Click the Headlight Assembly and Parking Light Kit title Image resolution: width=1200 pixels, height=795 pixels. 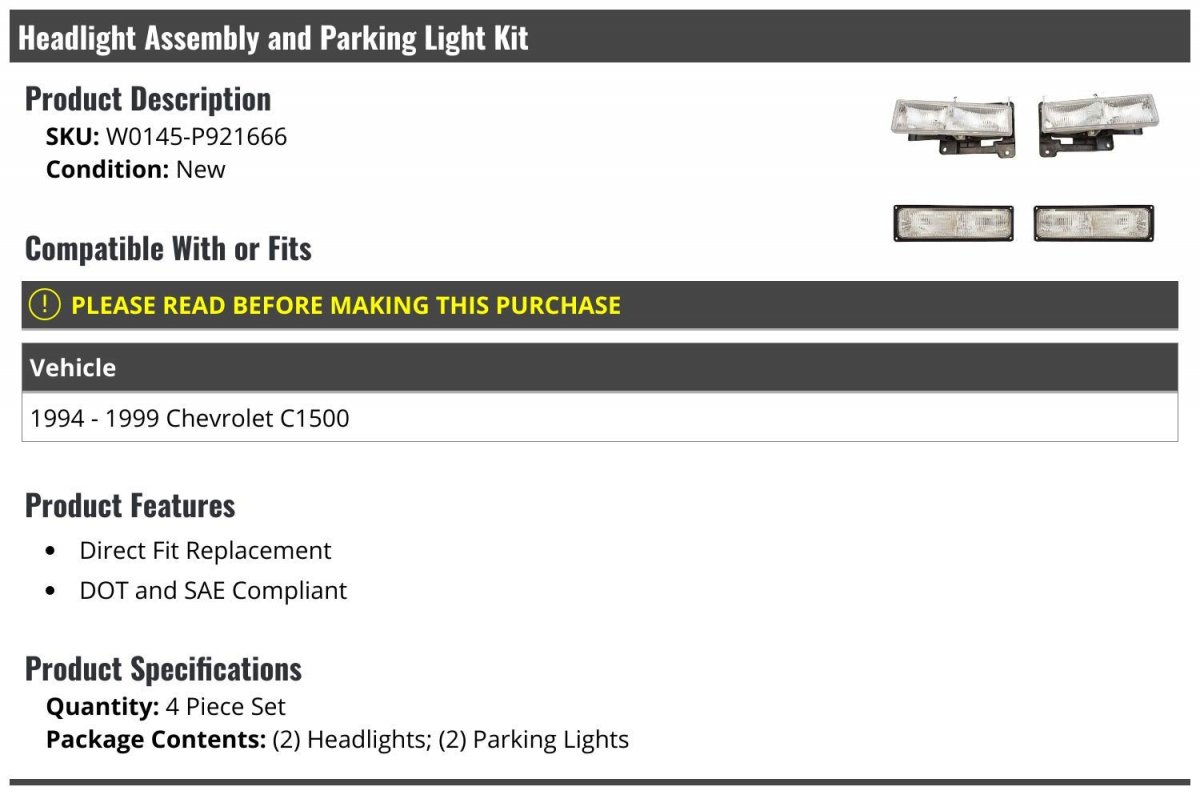pyautogui.click(x=273, y=38)
